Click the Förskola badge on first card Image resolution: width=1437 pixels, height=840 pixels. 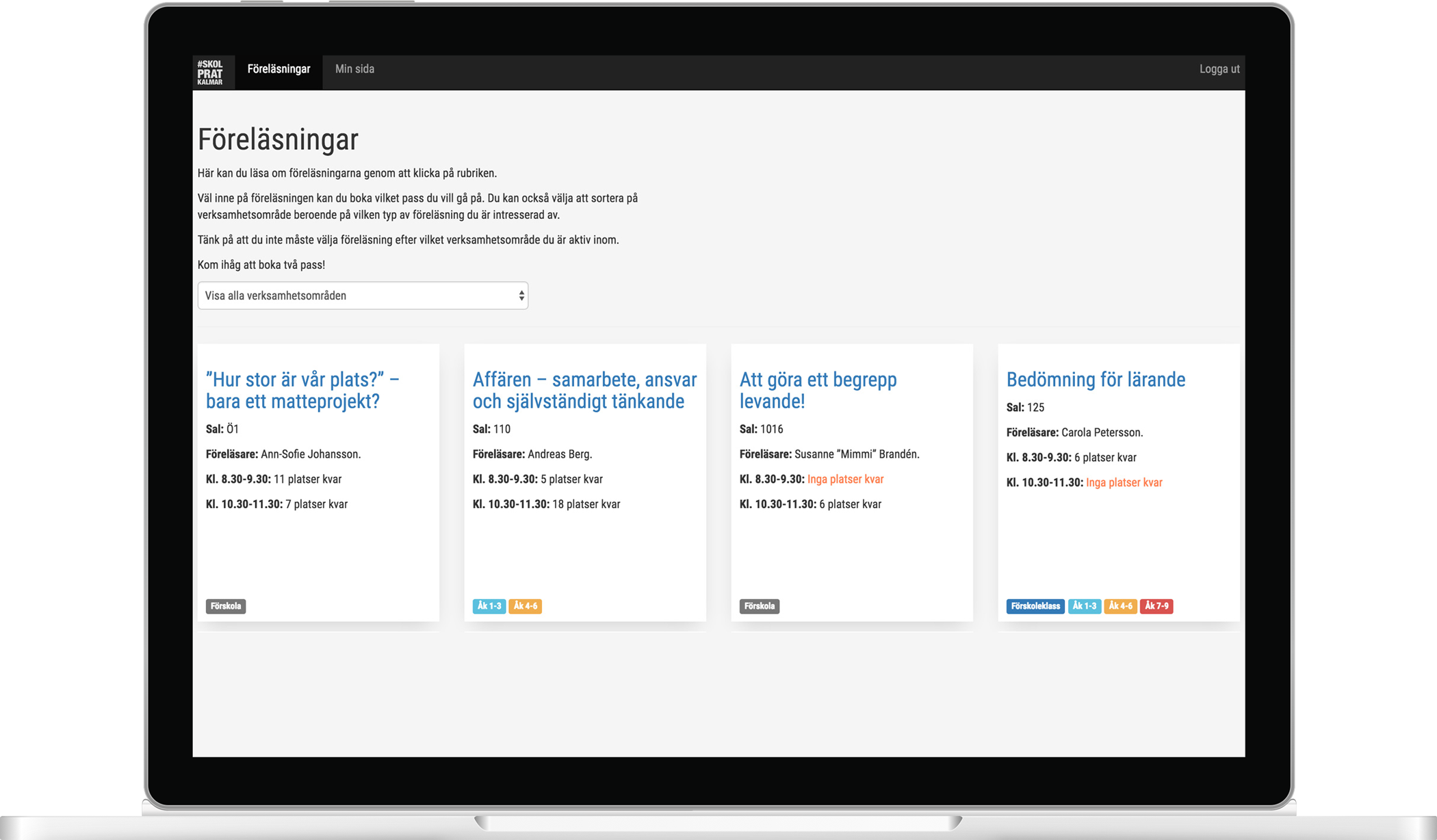(226, 606)
